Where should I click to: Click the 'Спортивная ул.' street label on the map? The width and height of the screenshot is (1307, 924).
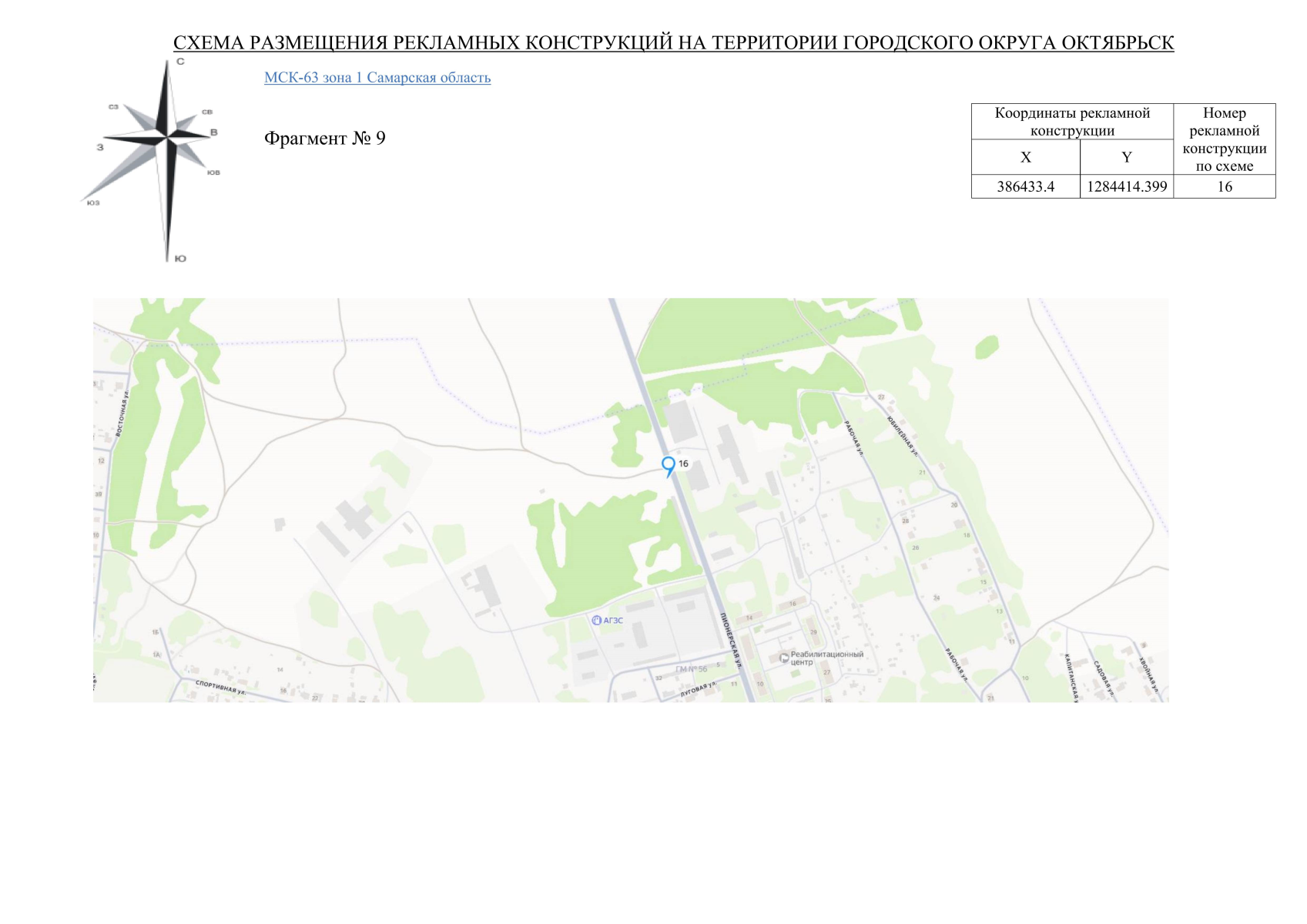[x=220, y=687]
